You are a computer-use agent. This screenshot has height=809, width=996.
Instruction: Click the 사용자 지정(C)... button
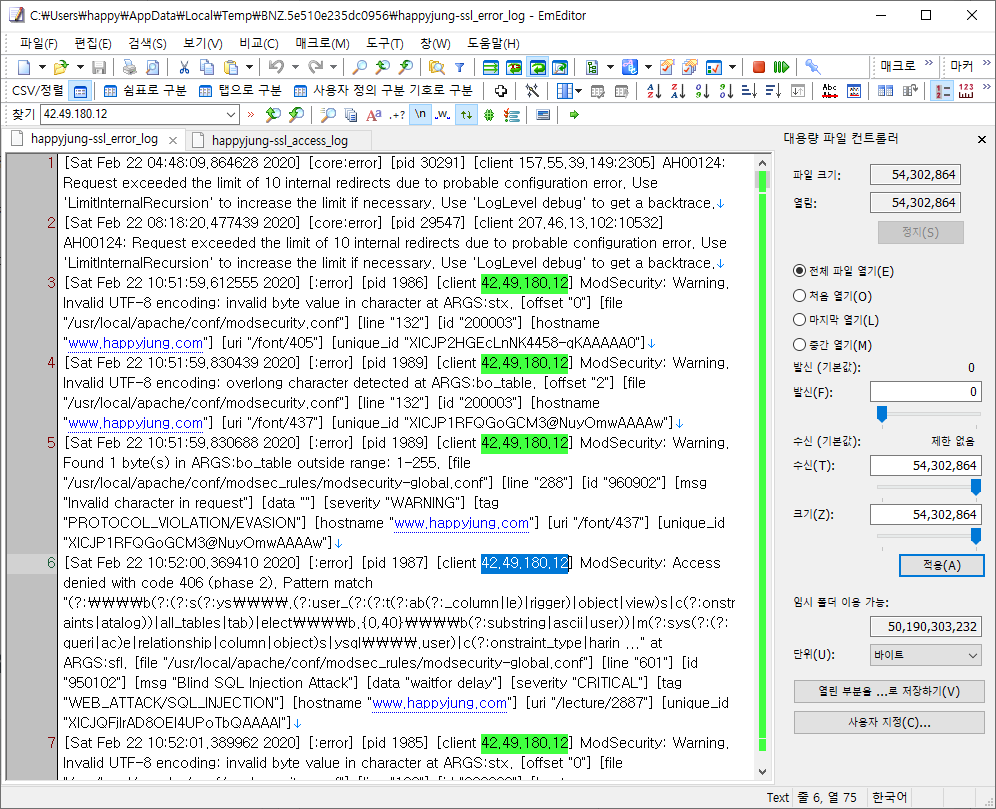(888, 722)
